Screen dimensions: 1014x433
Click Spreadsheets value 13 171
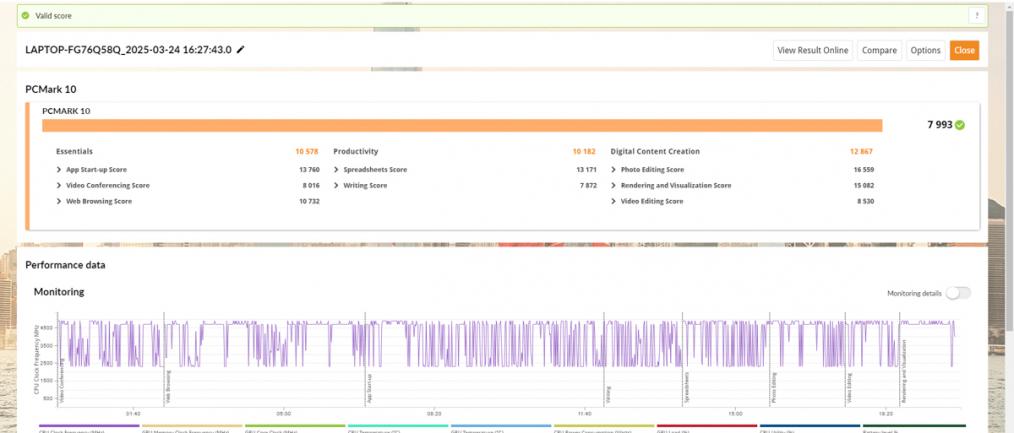coord(587,169)
